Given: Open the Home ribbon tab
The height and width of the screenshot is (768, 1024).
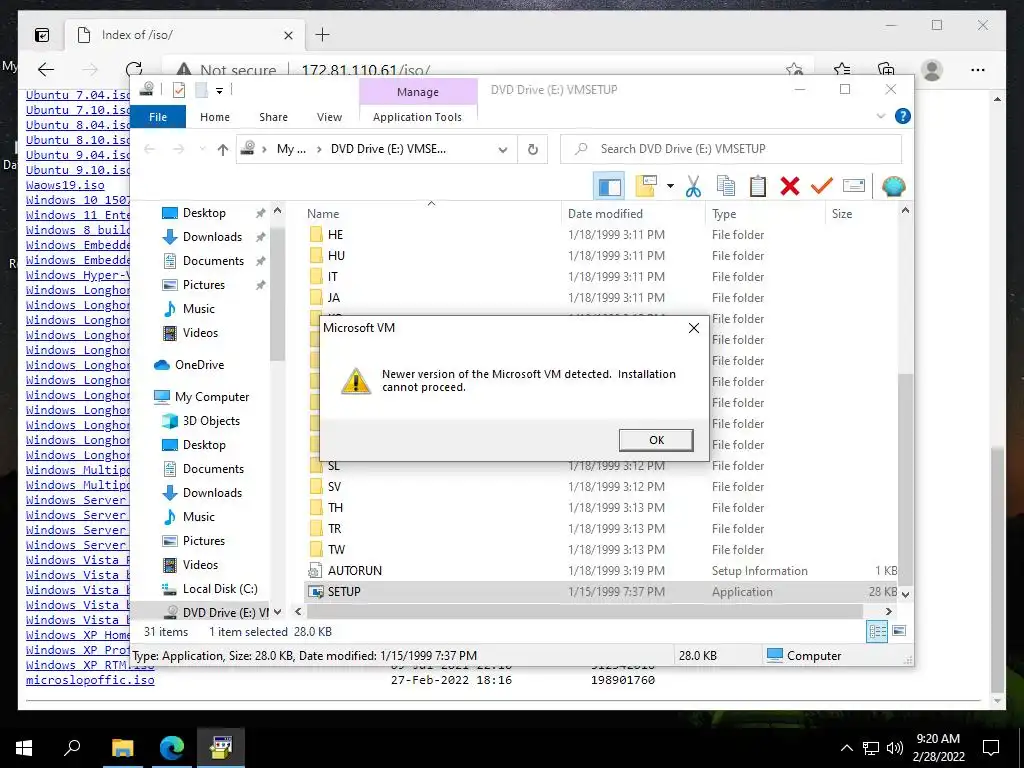Looking at the screenshot, I should click(215, 117).
